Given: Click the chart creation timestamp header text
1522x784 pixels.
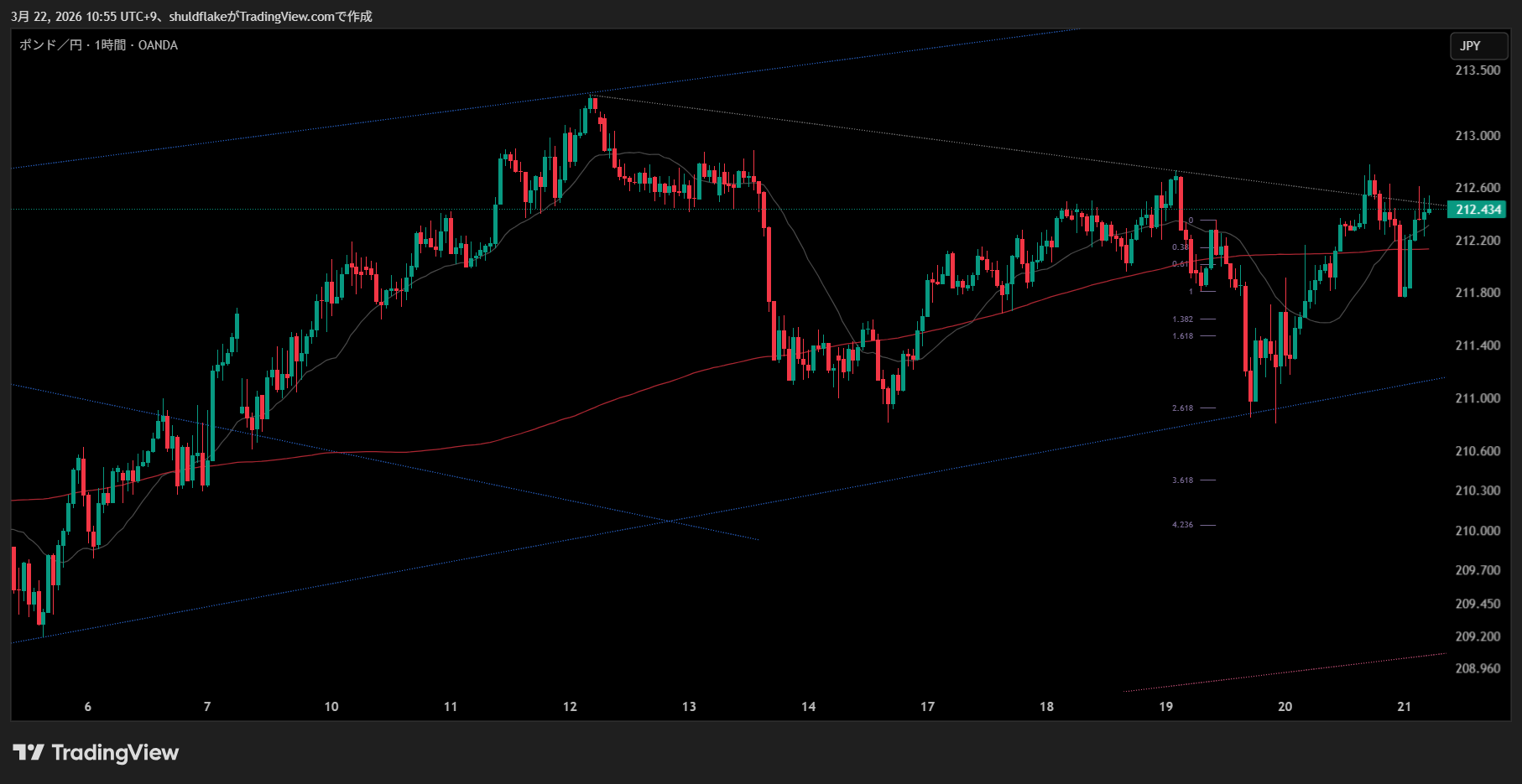Looking at the screenshot, I should point(191,16).
